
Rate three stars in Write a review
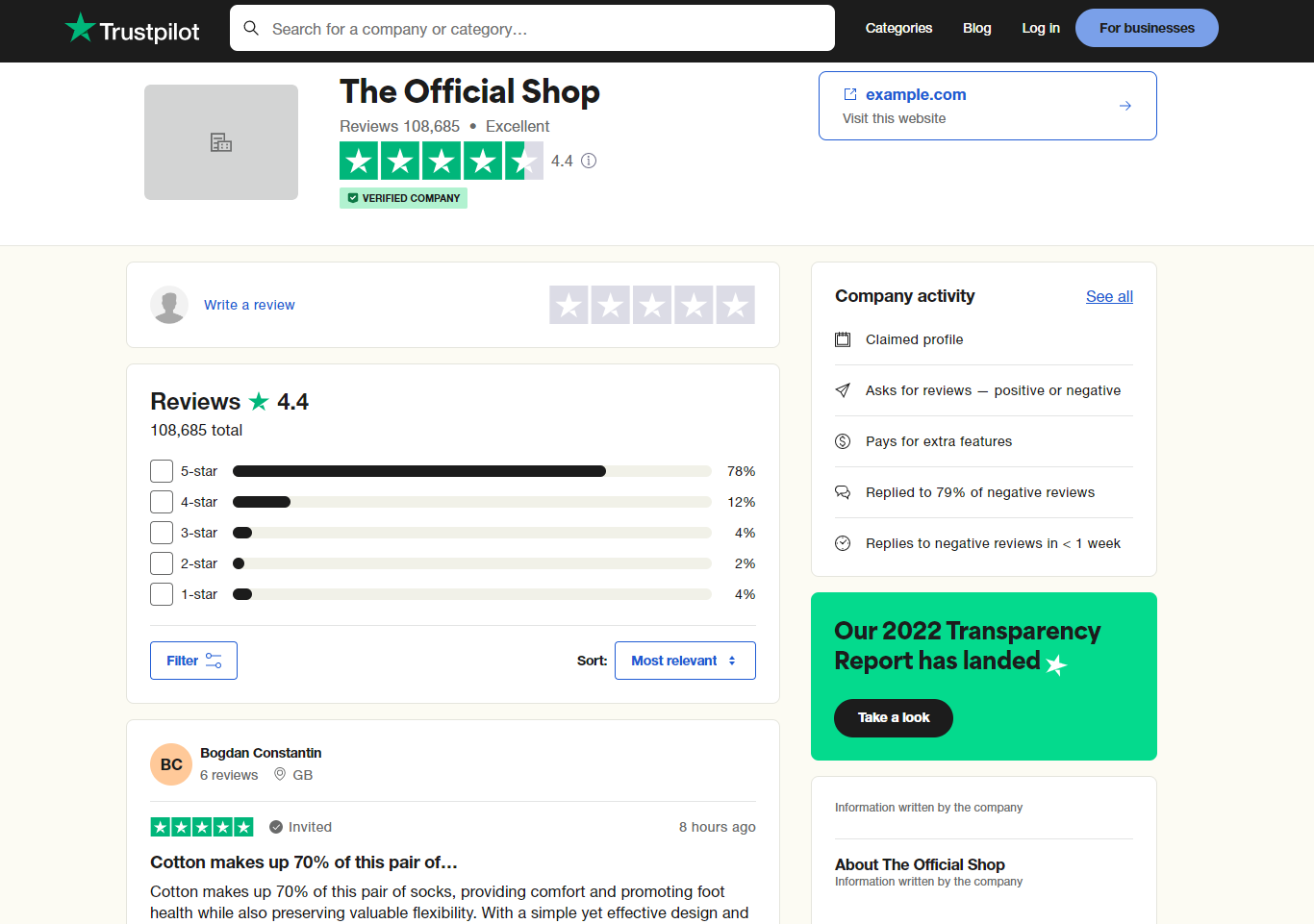(x=652, y=305)
